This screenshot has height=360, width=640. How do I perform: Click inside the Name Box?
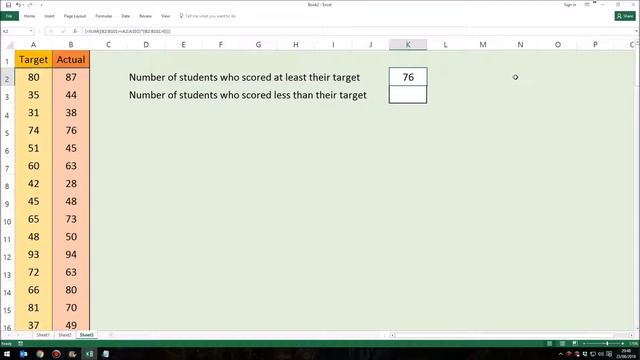point(15,31)
